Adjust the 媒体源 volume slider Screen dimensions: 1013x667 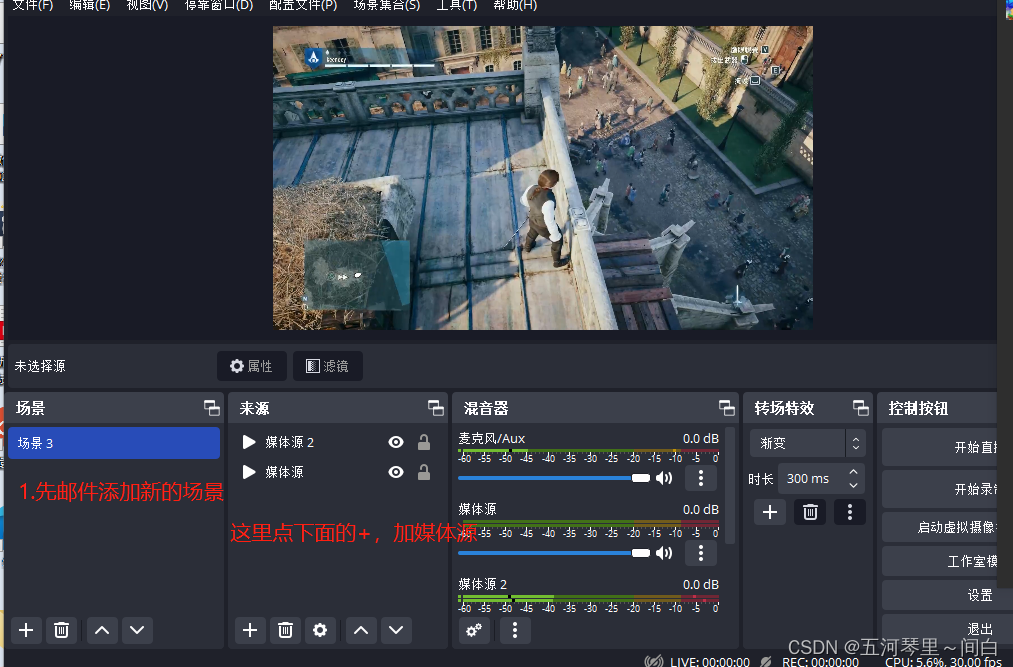[554, 553]
